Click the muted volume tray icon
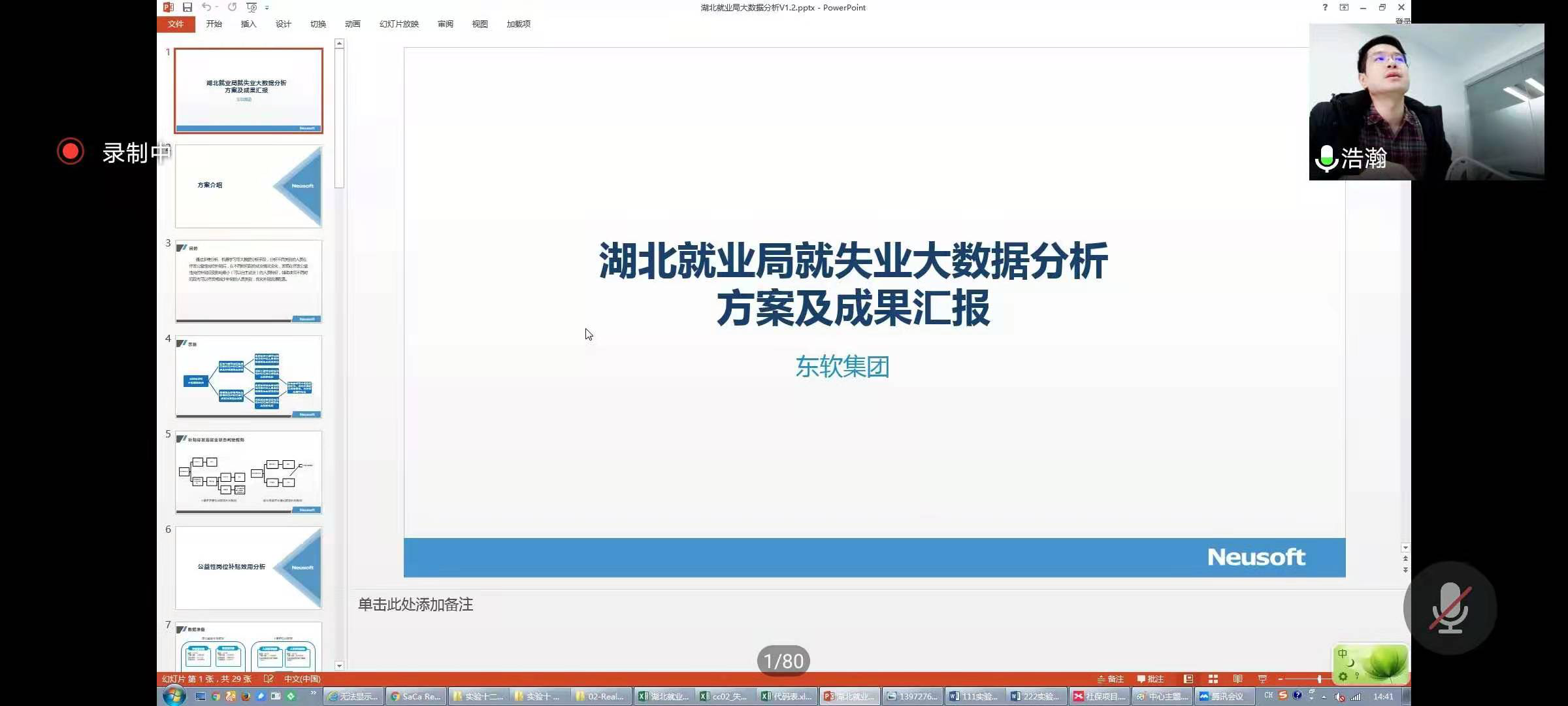 (1340, 697)
